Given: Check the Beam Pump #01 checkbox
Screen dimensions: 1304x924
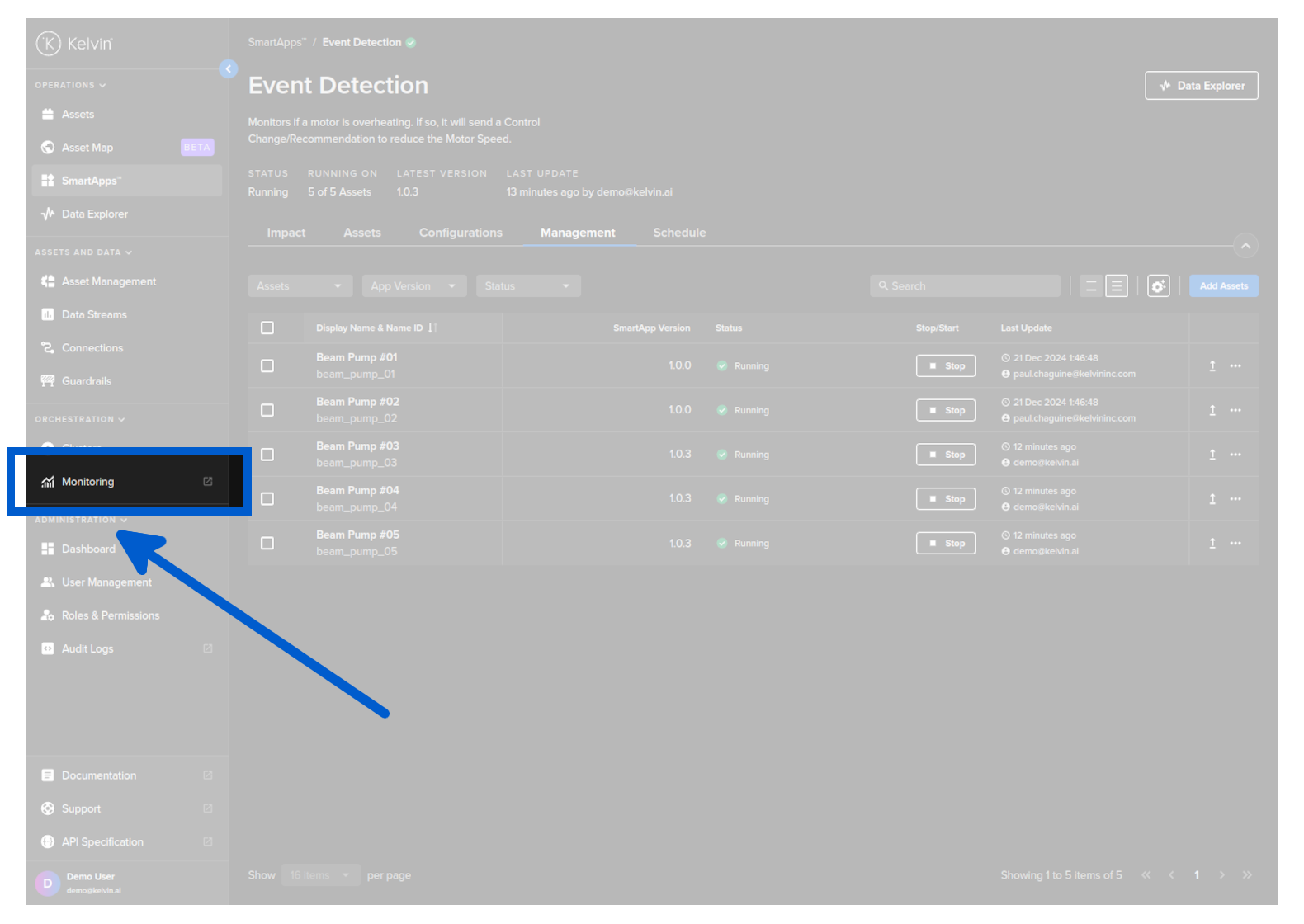Looking at the screenshot, I should click(x=267, y=365).
